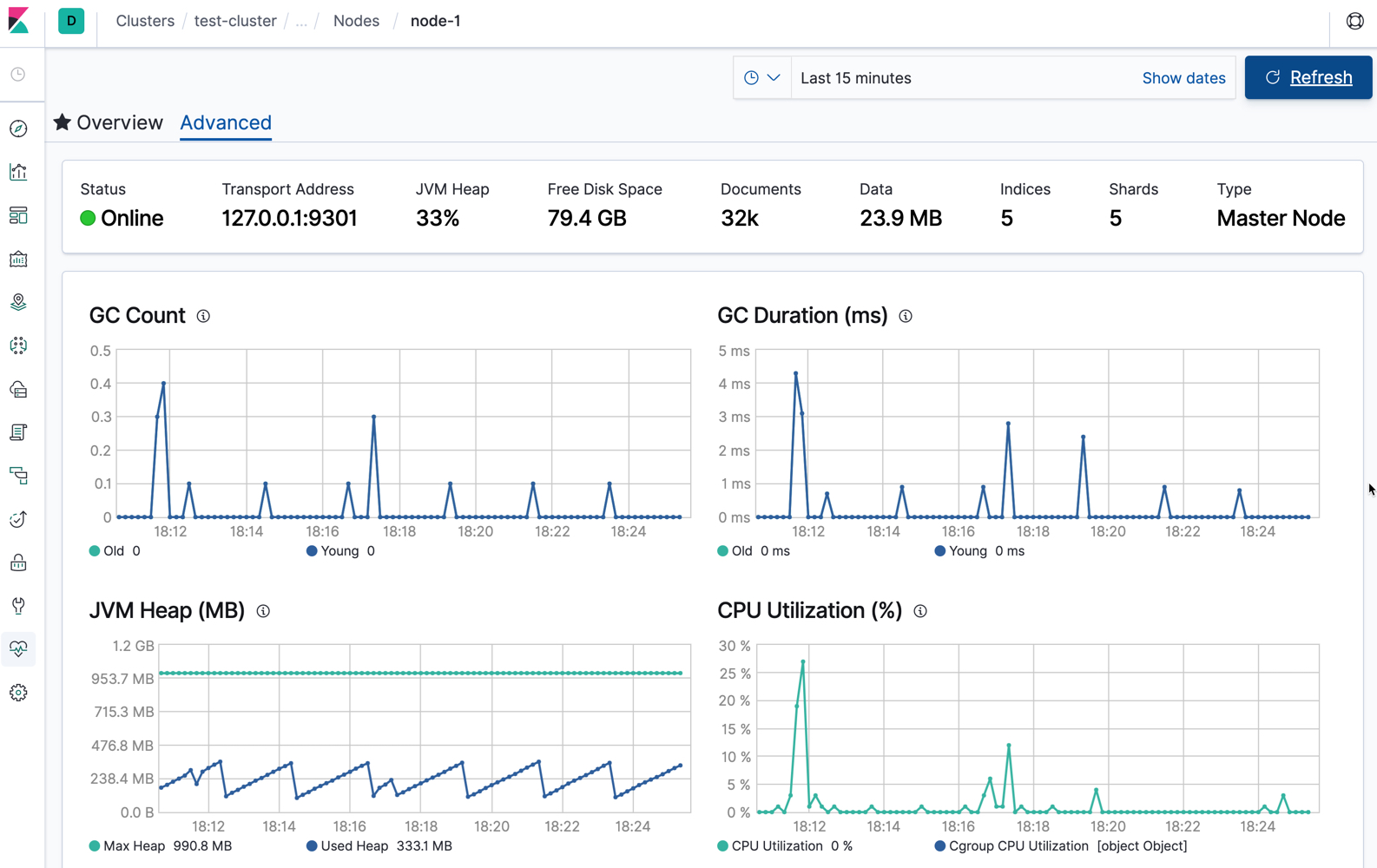The width and height of the screenshot is (1377, 868).
Task: Open the time picker quick menu dropdown
Action: coord(761,78)
